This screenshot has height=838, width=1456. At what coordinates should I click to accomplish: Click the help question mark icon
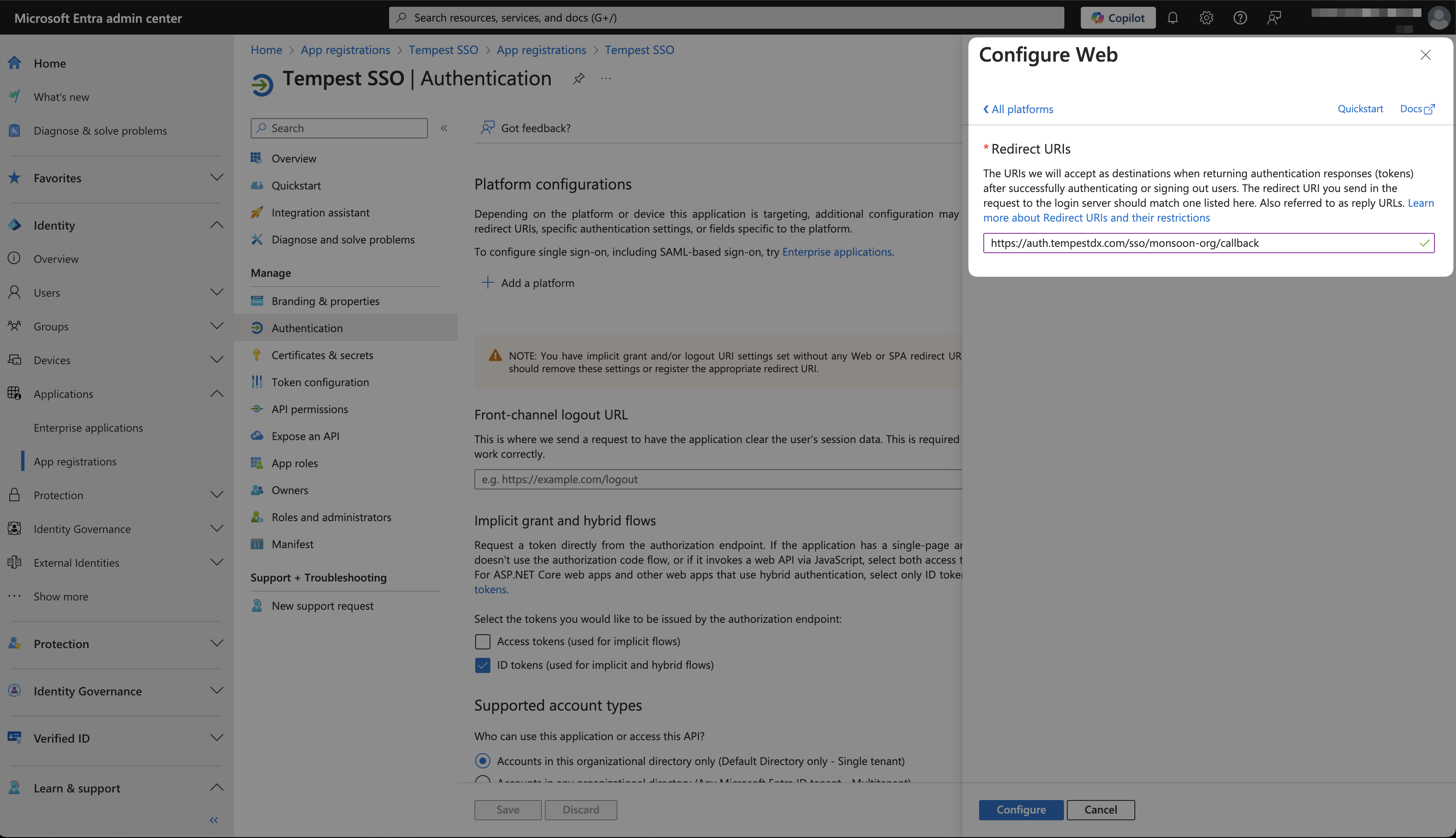(1239, 18)
